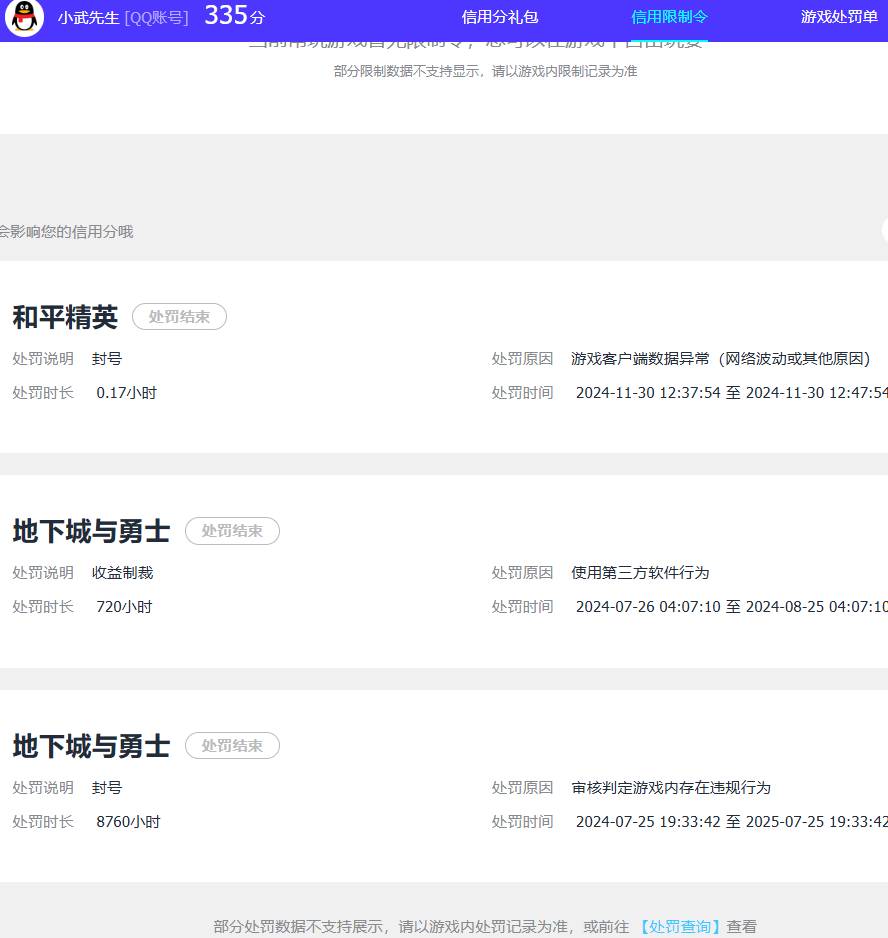Click the 处罚结束 badge on the last penalty record

tap(232, 746)
